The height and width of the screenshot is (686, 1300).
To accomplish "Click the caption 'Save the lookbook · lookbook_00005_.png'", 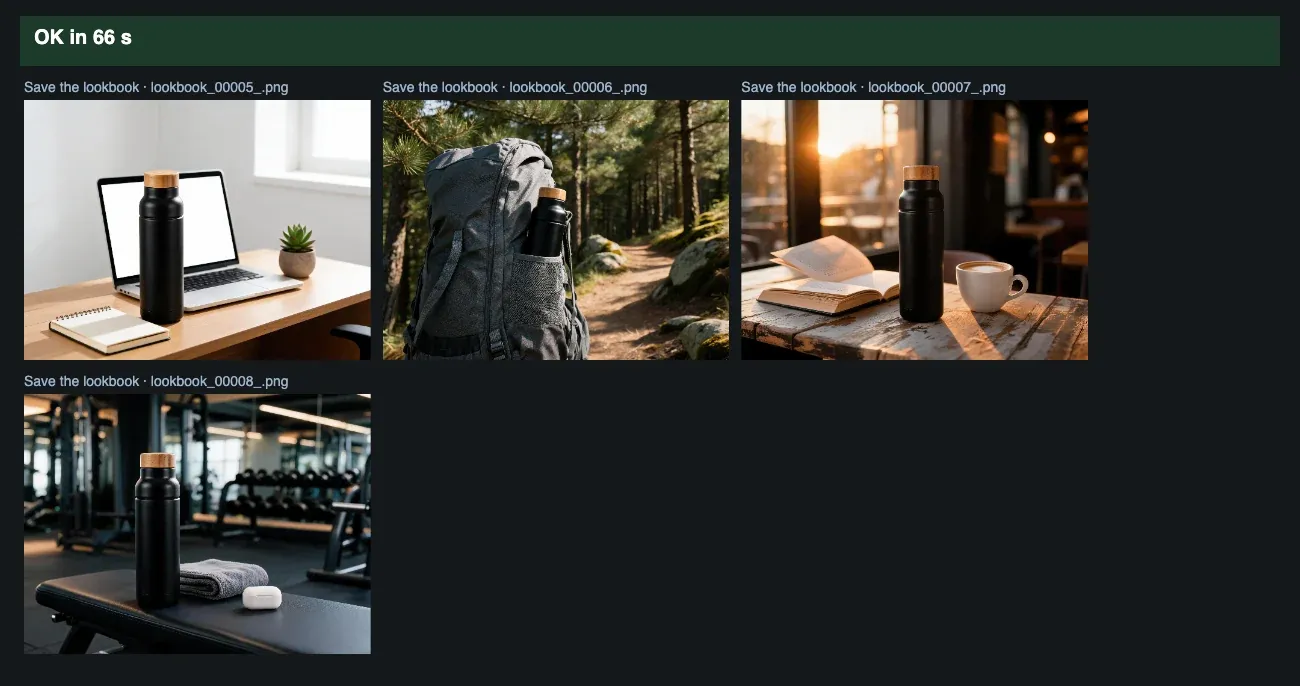I will [x=156, y=87].
